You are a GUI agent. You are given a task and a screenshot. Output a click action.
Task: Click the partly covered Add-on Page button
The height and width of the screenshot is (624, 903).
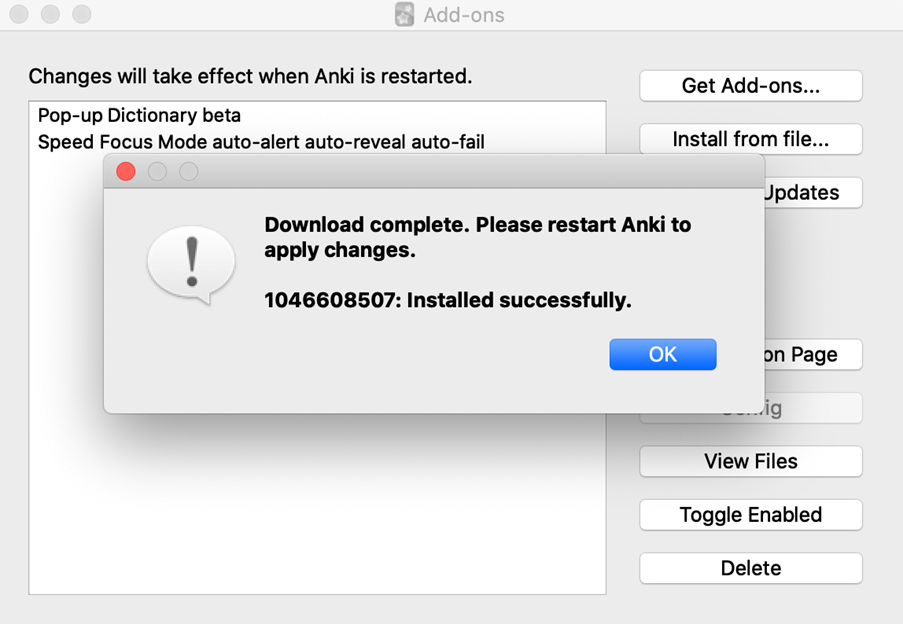[x=813, y=355]
